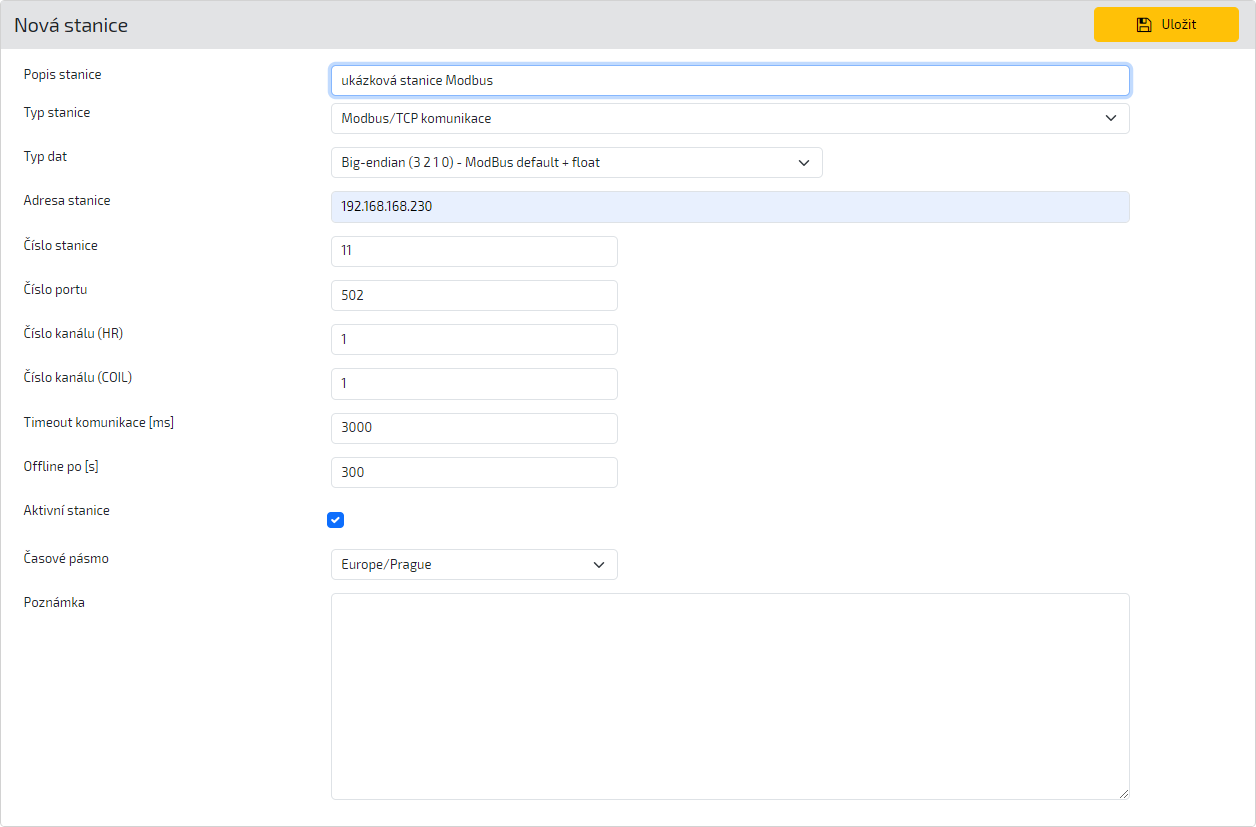The image size is (1256, 827).
Task: Click the Aktivní stanice label
Action: 67,511
